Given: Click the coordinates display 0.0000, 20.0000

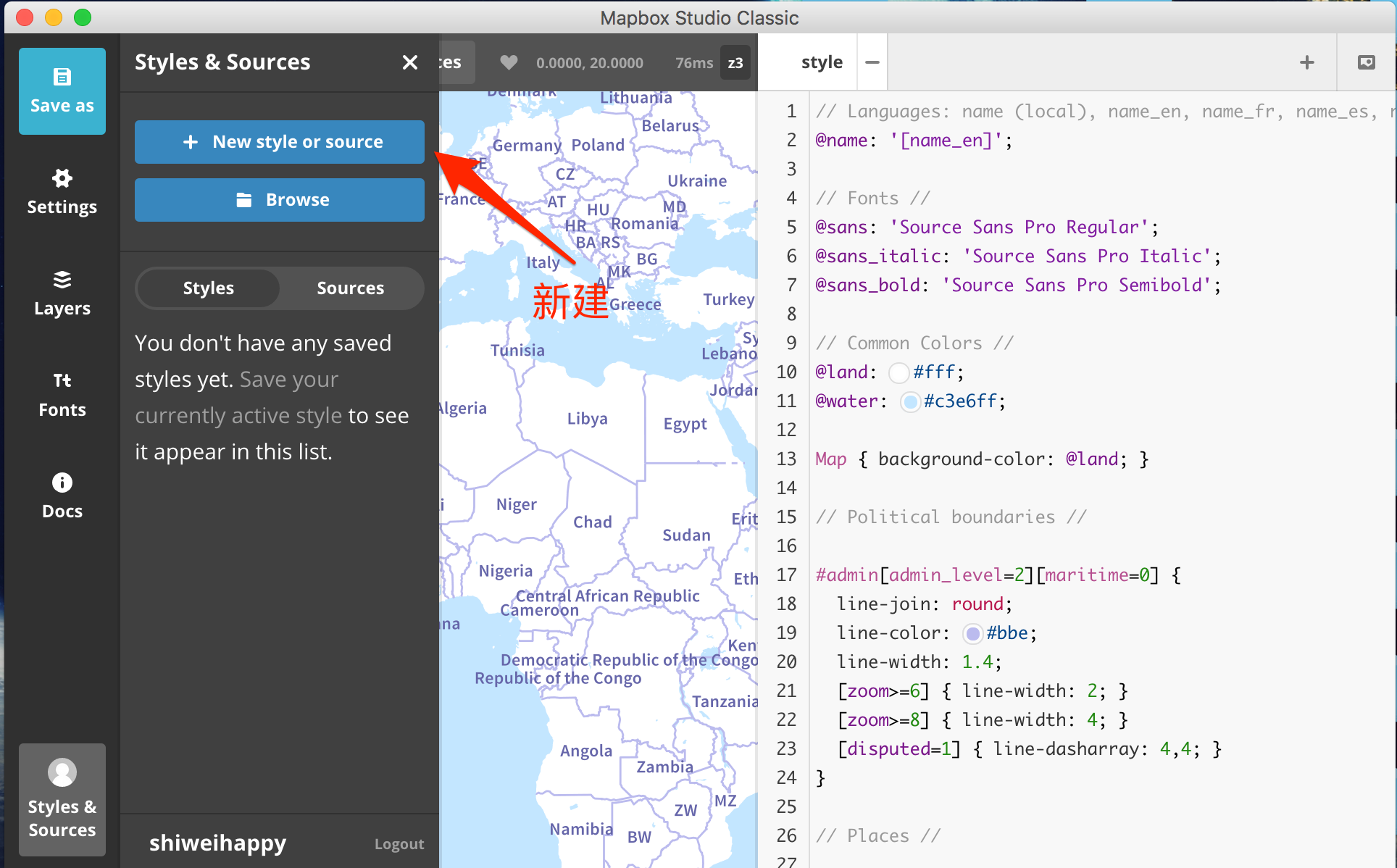Looking at the screenshot, I should [589, 63].
